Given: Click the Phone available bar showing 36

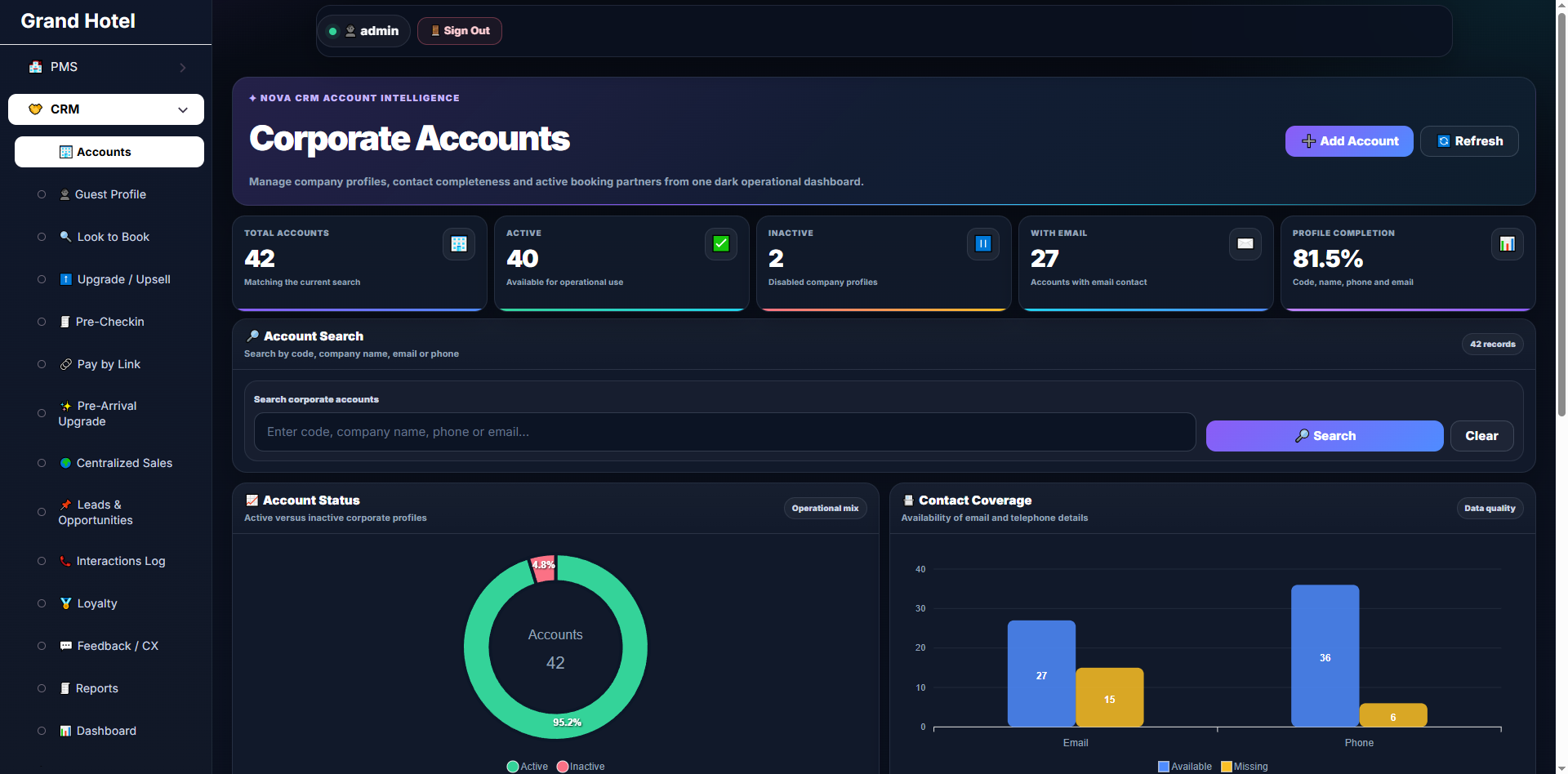Looking at the screenshot, I should 1325,656.
